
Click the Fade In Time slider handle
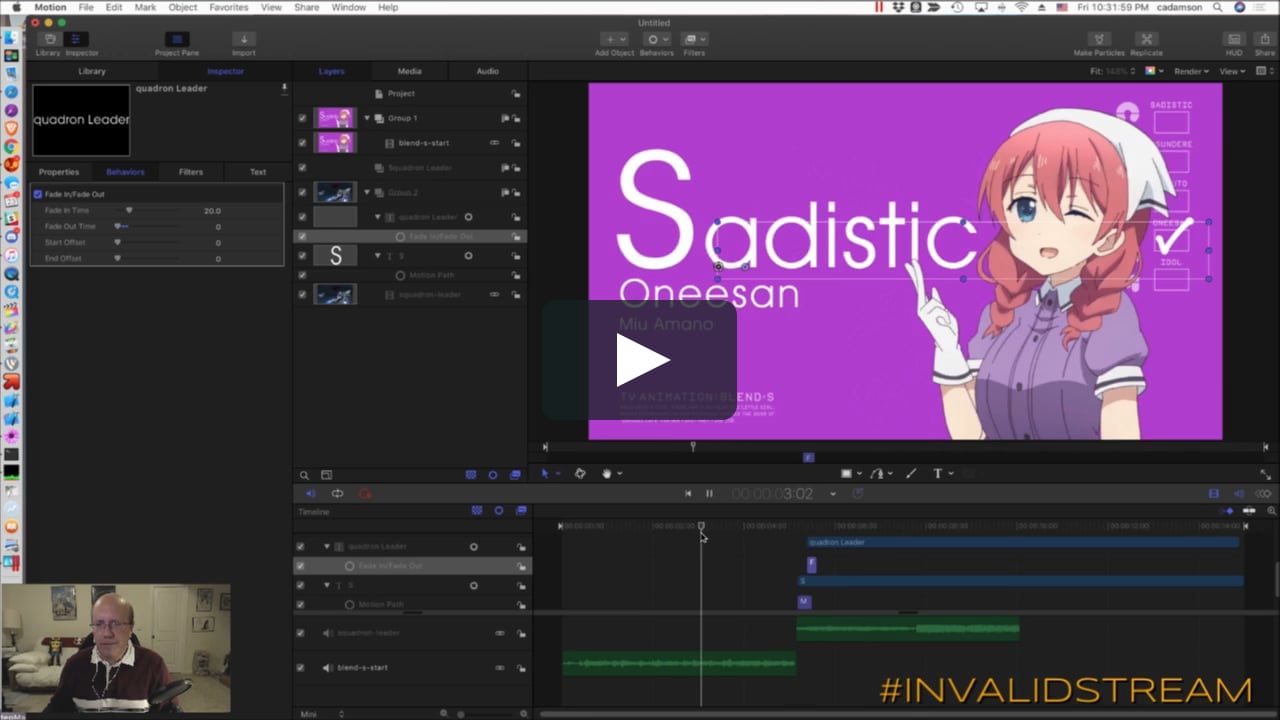pyautogui.click(x=129, y=211)
